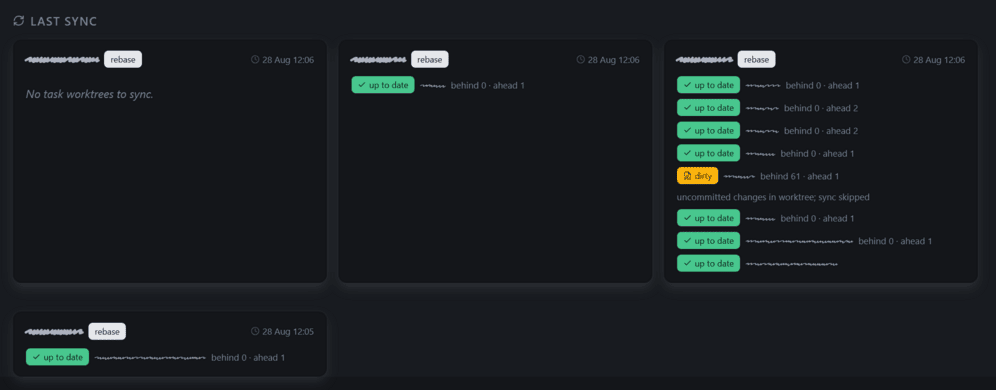Click the clock icon beside 28 Aug 12:05
The width and height of the screenshot is (996, 390).
click(x=255, y=332)
